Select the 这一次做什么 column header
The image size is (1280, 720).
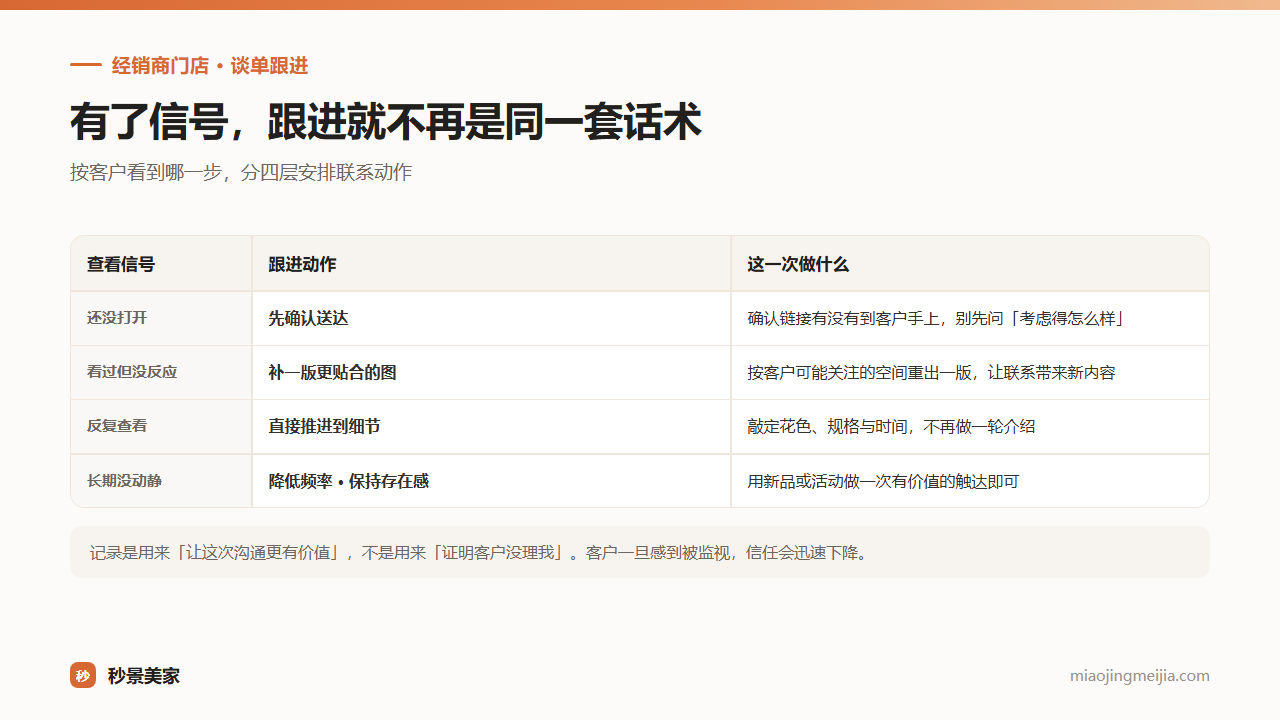(970, 264)
